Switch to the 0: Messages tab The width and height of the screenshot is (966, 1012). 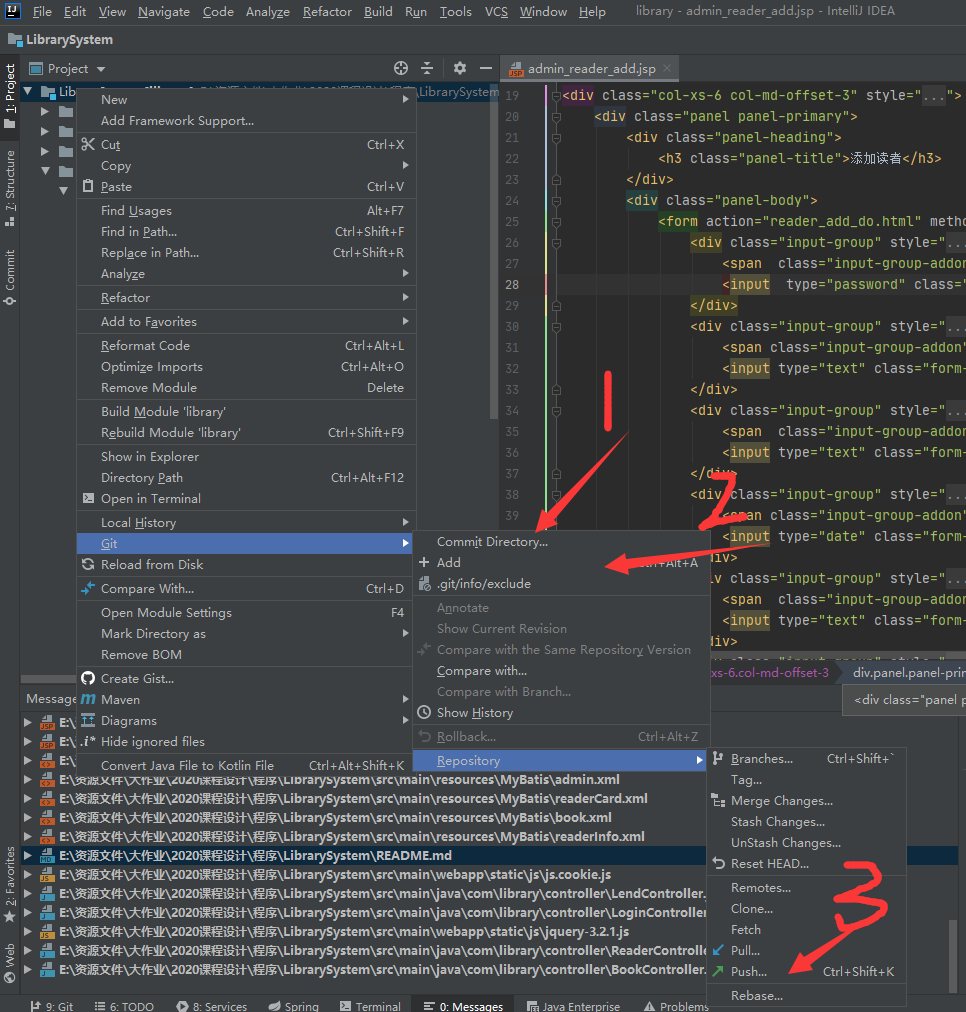click(x=463, y=1006)
